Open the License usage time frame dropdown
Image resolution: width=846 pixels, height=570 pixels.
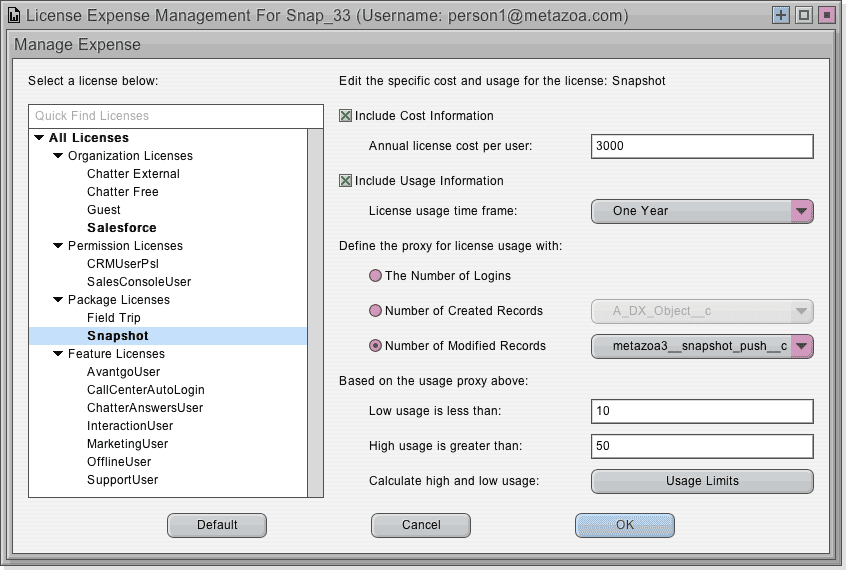point(702,211)
